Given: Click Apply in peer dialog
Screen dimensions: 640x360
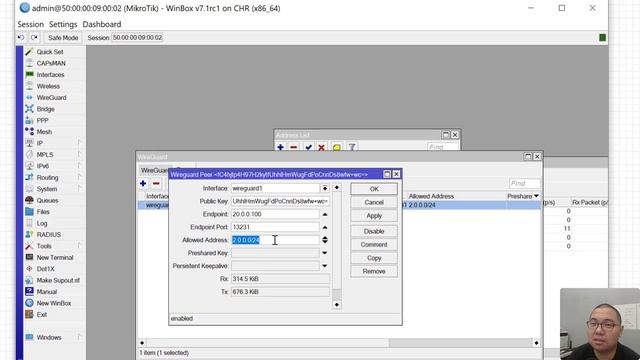Looking at the screenshot, I should pos(374,216).
